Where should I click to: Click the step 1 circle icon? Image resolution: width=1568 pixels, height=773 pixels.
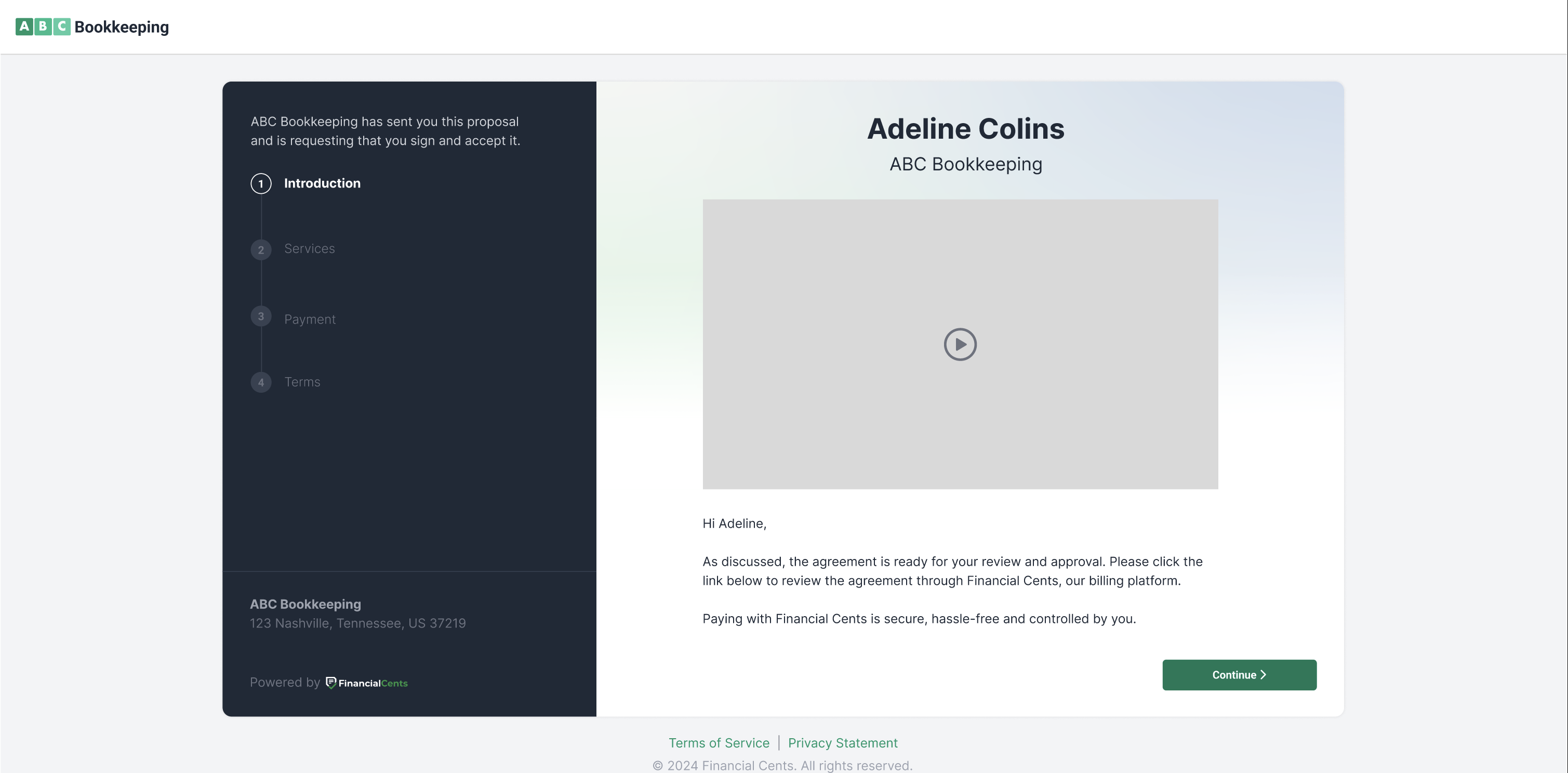click(x=261, y=183)
